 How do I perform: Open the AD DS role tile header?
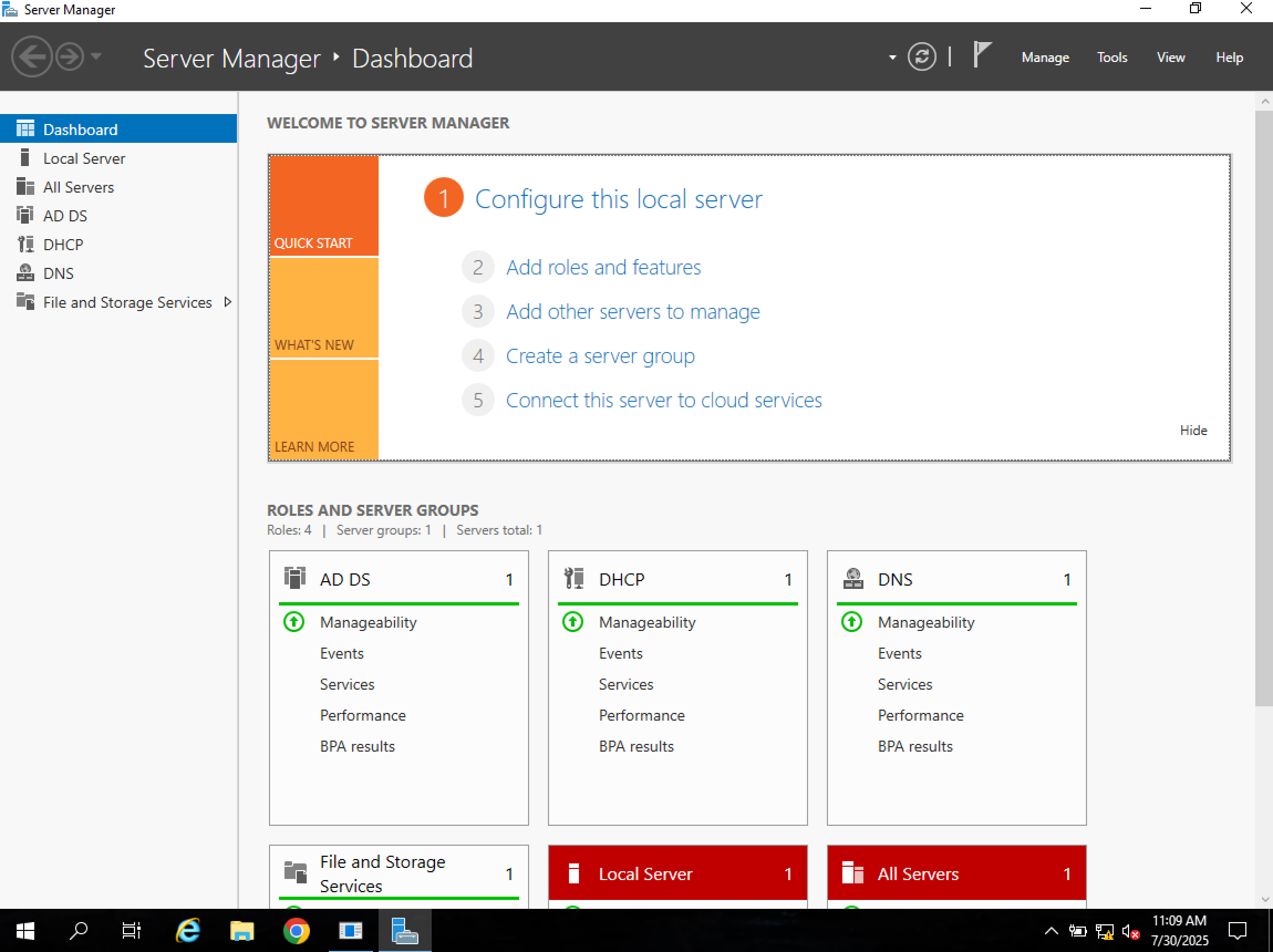coord(399,579)
